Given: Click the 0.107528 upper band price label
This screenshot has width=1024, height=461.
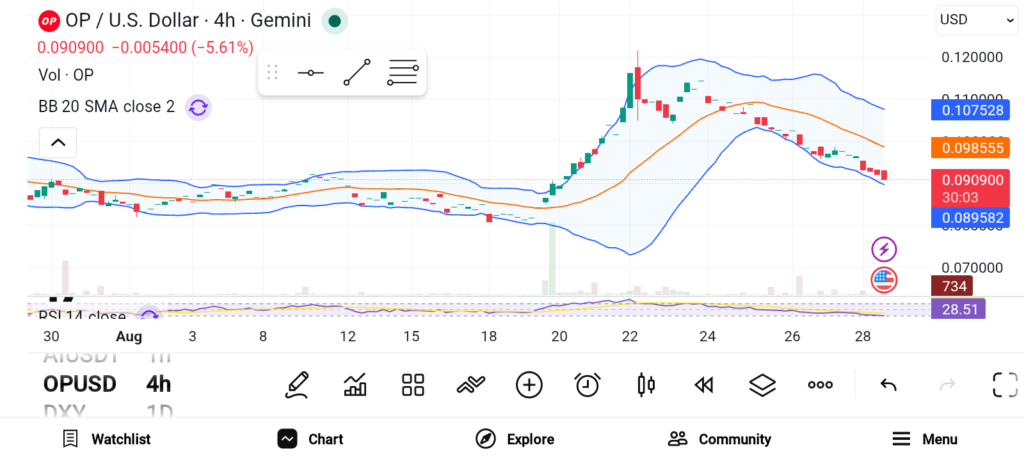Looking at the screenshot, I should (x=970, y=110).
